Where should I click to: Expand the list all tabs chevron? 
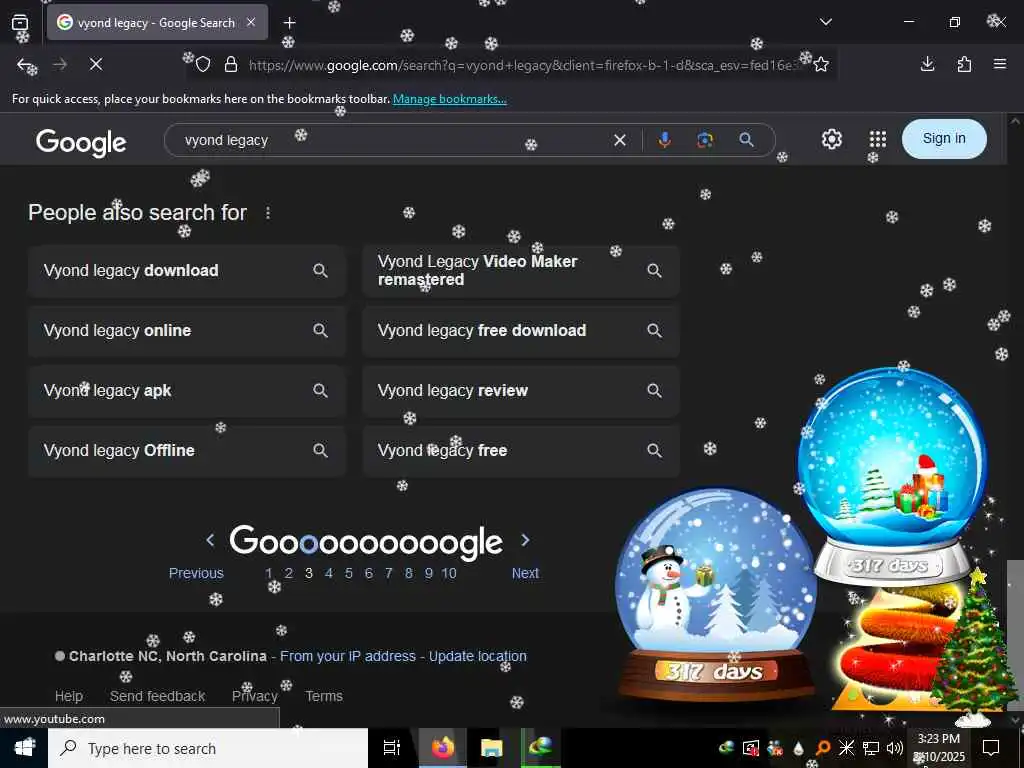click(825, 22)
